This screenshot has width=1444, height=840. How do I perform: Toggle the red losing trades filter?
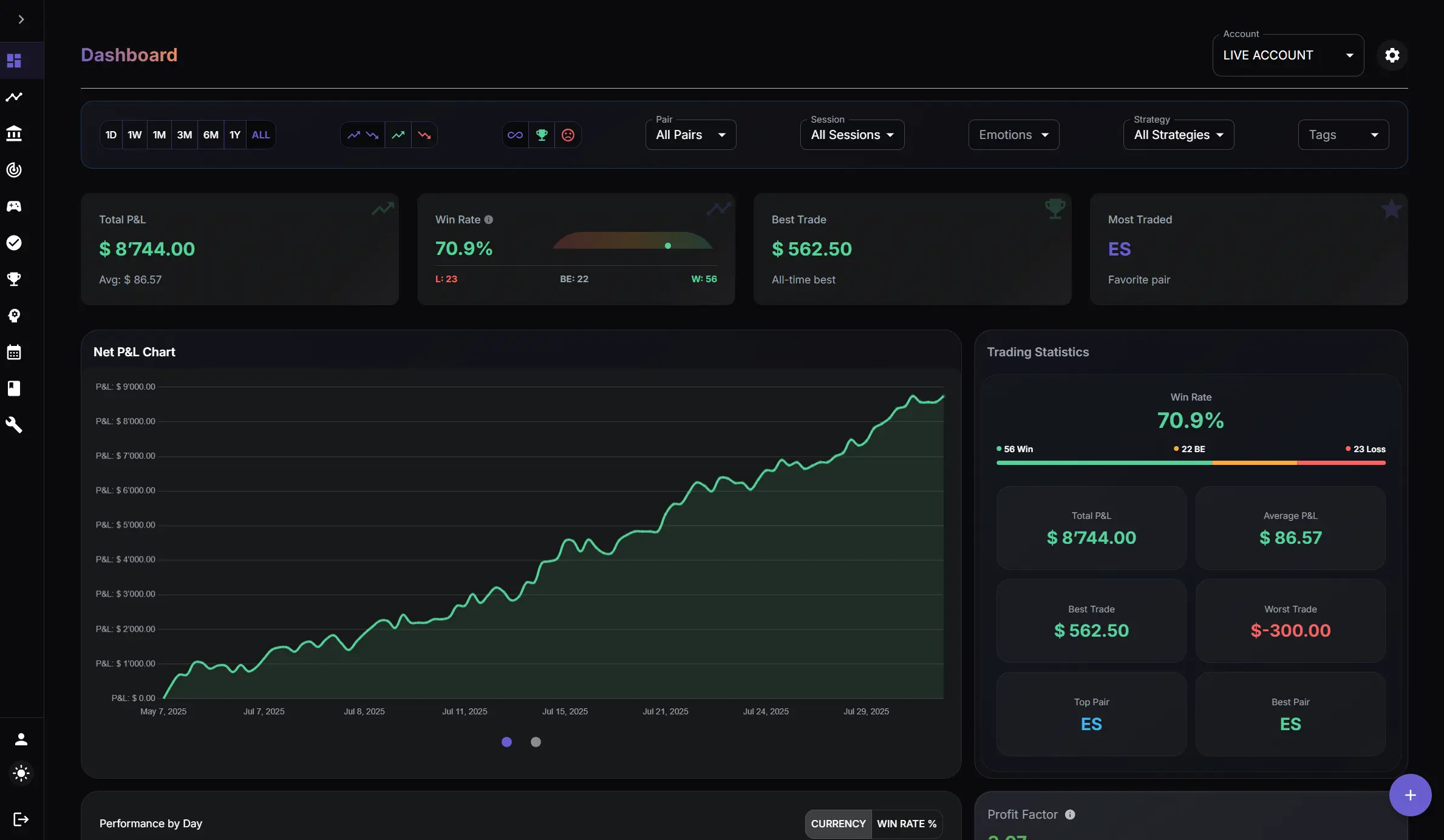coord(424,134)
